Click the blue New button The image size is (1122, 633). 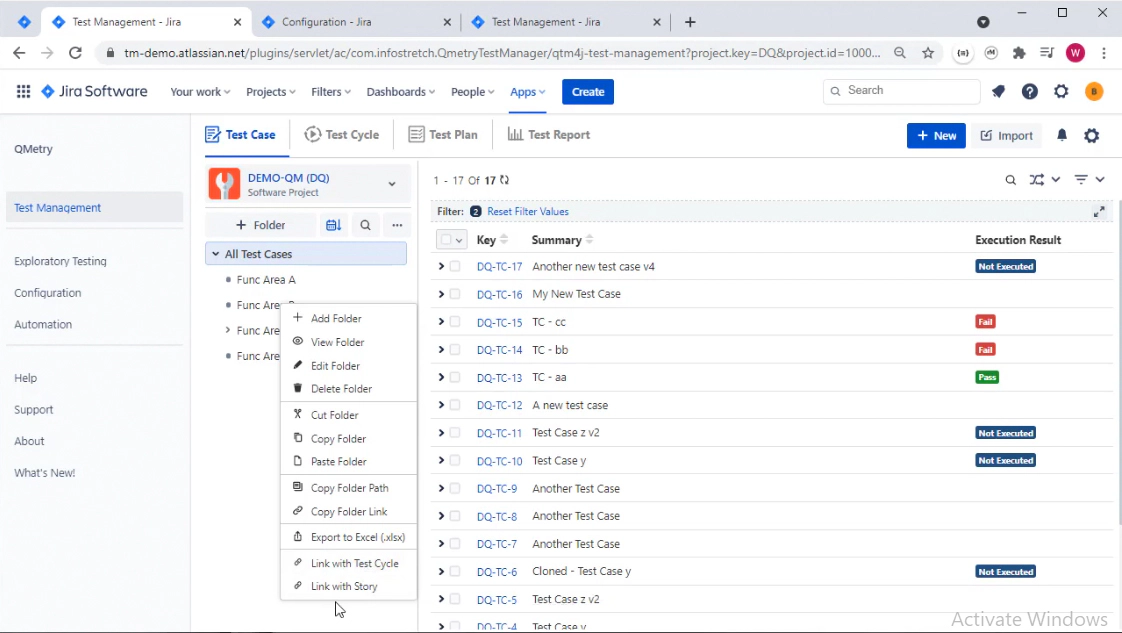pyautogui.click(x=935, y=135)
